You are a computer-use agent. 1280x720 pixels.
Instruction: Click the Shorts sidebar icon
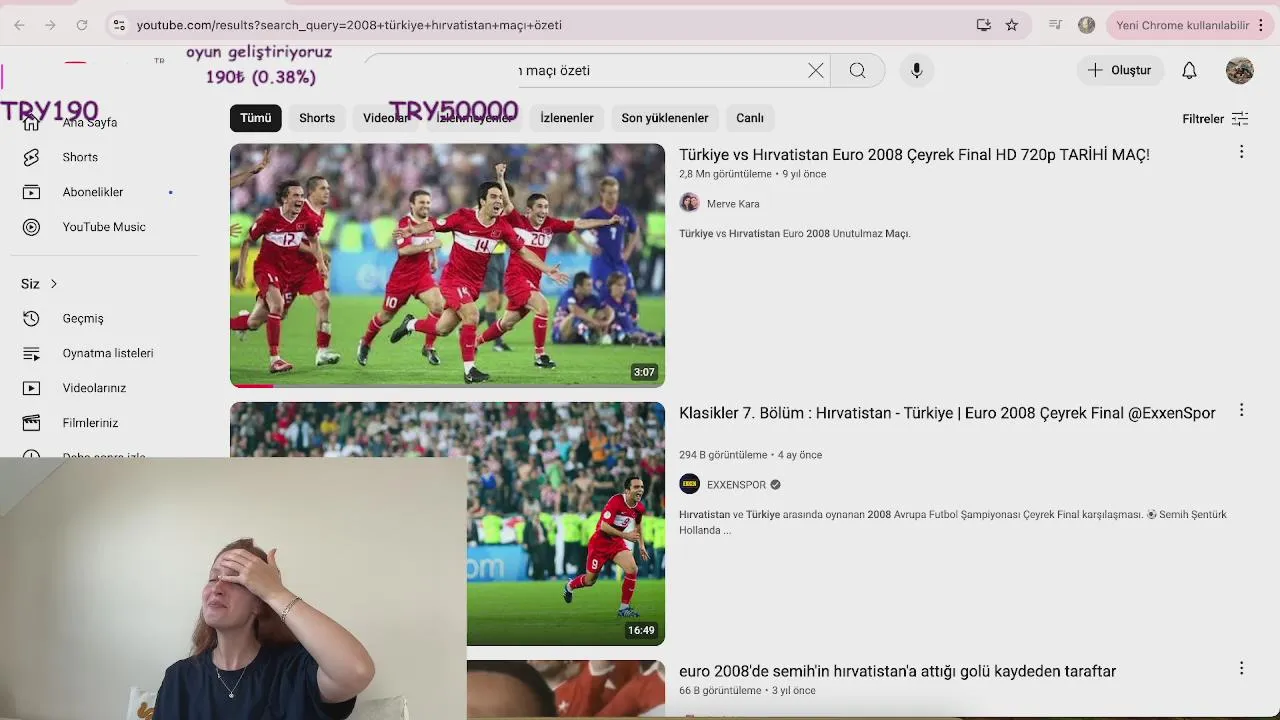tap(31, 157)
